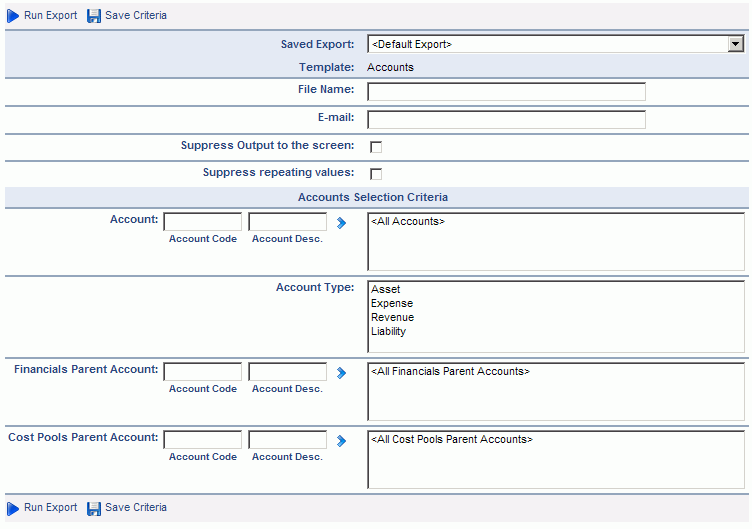This screenshot has height=529, width=752.
Task: Click the bottom Save Criteria floppy disk icon
Action: click(94, 508)
